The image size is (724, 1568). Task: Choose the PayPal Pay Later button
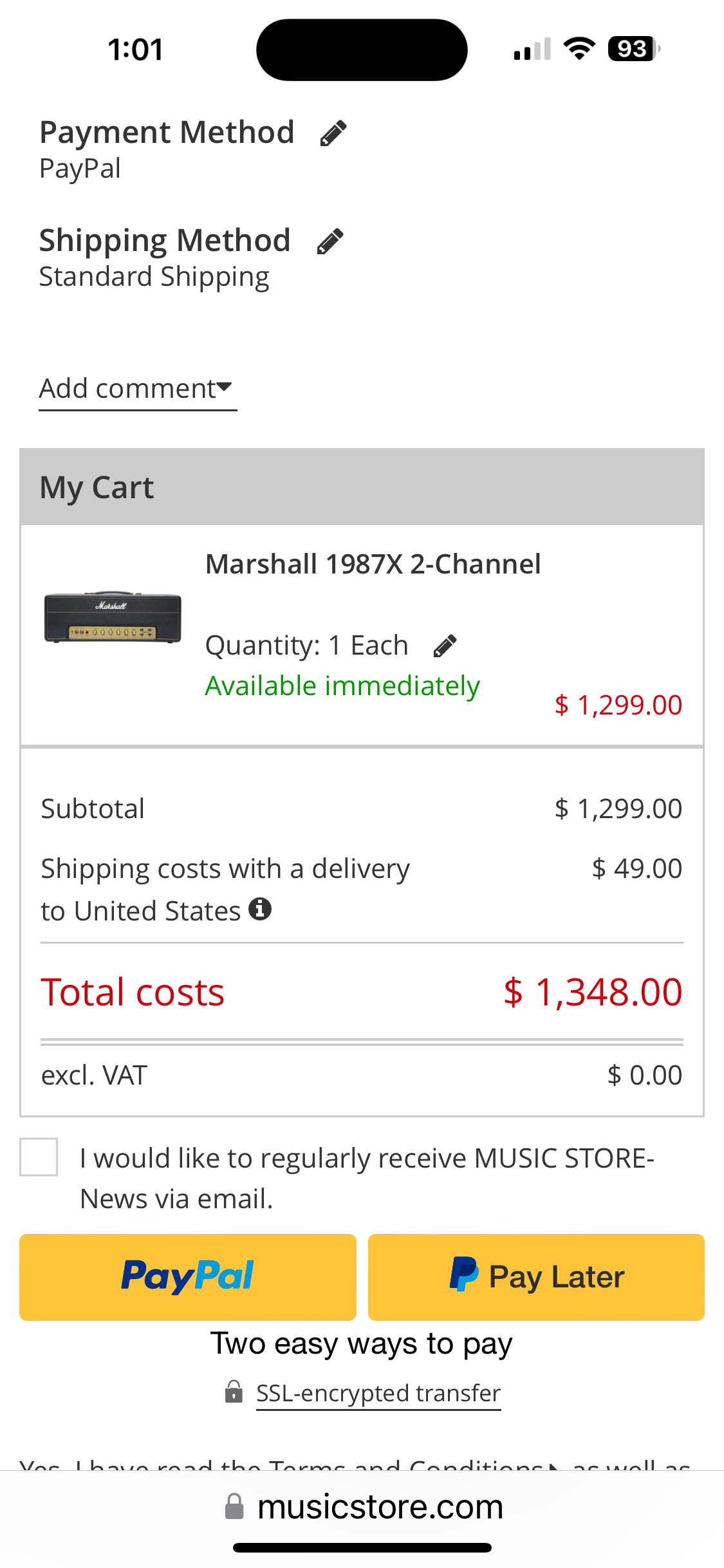pos(536,1277)
